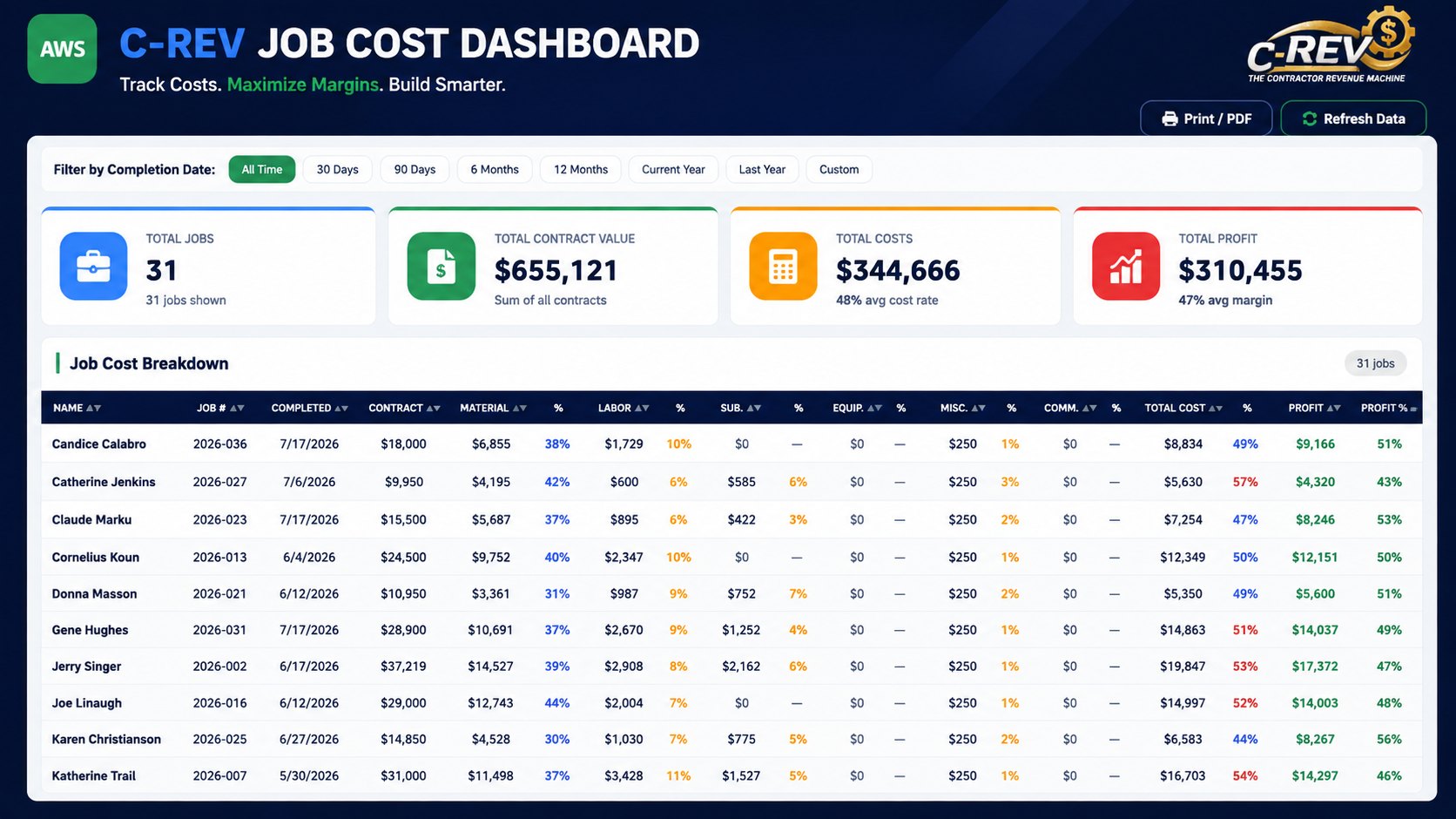Click profit value $17,372

tap(1315, 667)
